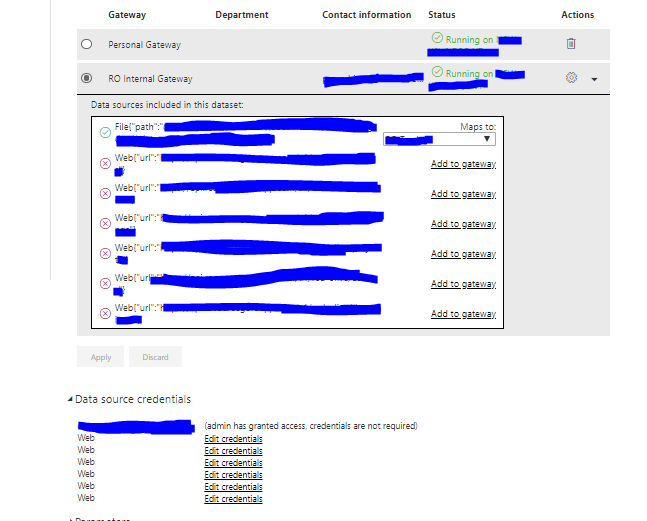Collapse the Data source credentials section
647x521 pixels.
click(x=70, y=399)
